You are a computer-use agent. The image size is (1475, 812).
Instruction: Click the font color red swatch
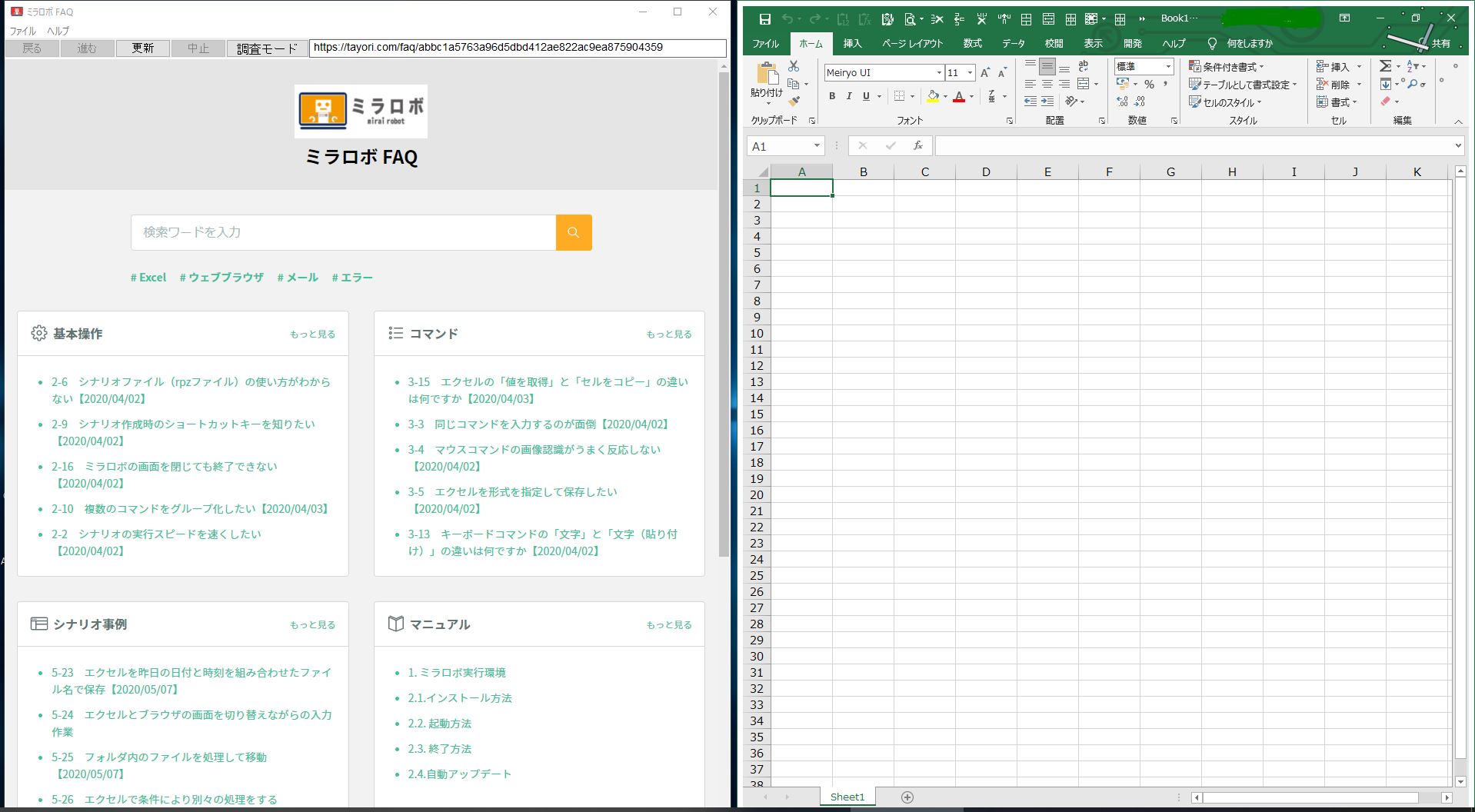tap(958, 97)
